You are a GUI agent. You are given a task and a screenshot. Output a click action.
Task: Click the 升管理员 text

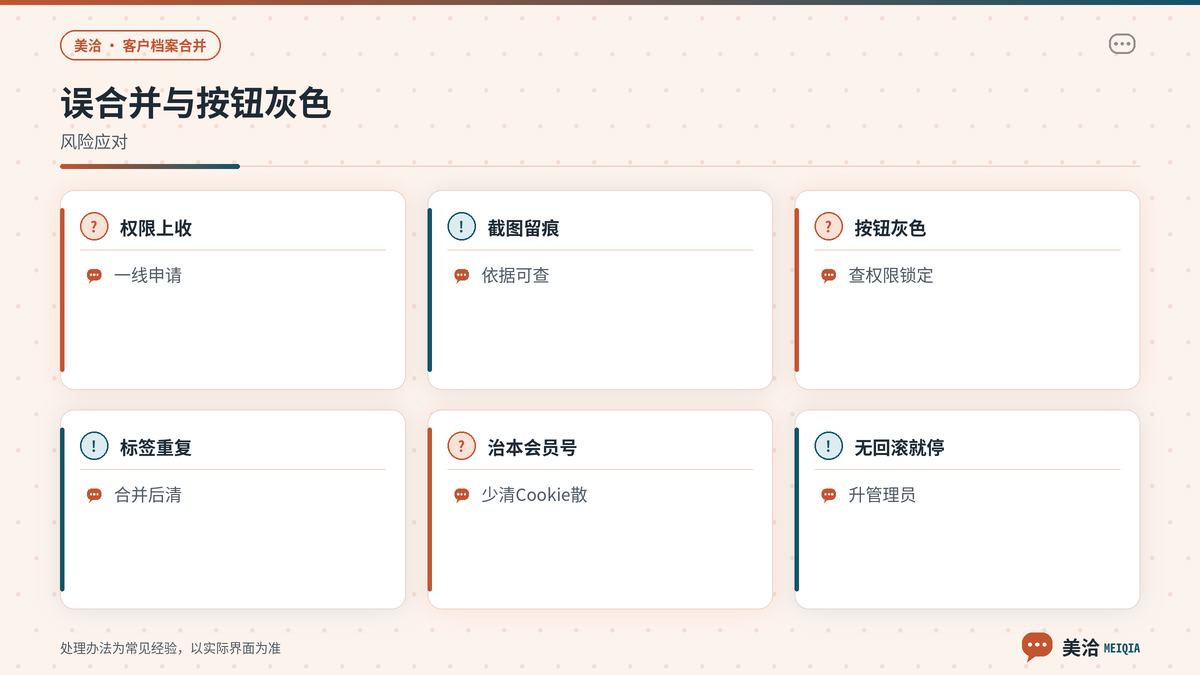882,495
